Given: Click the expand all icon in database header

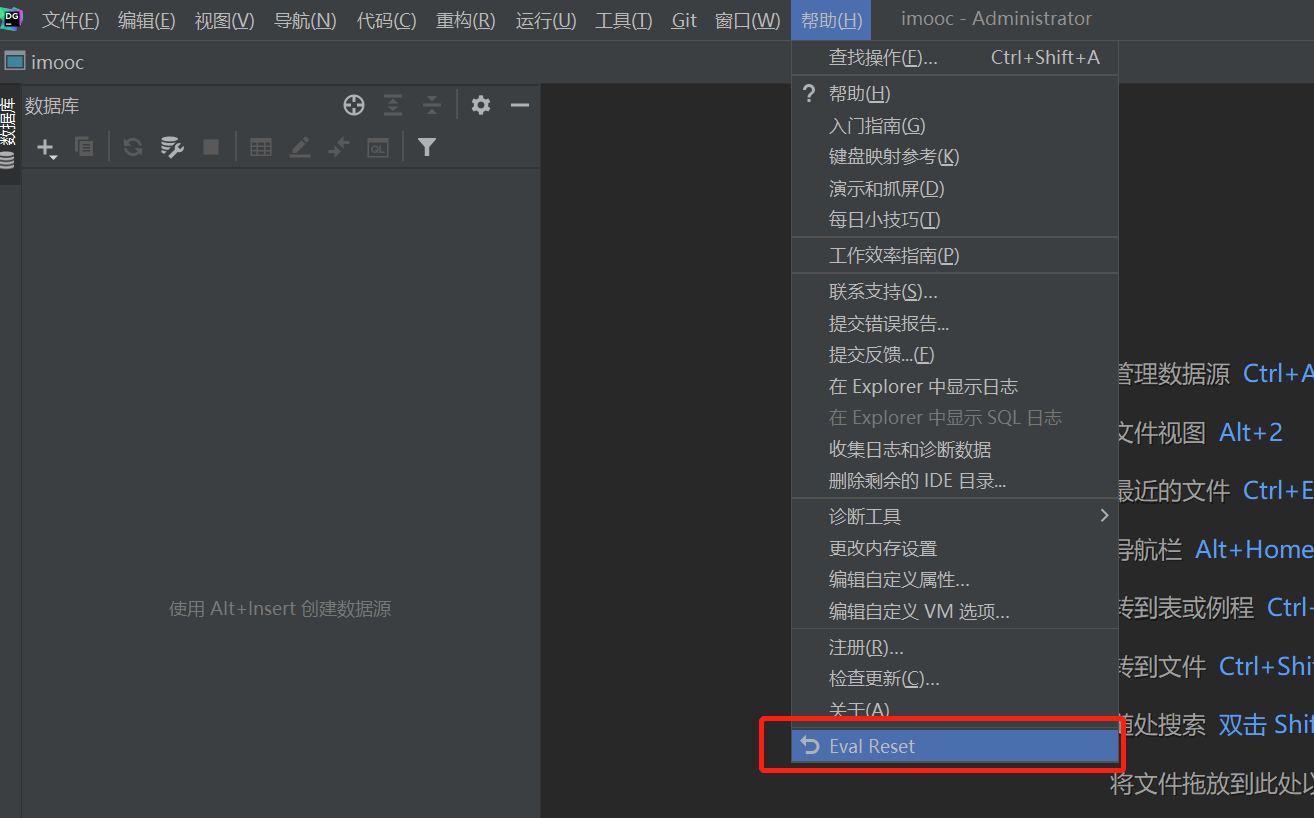Looking at the screenshot, I should click(x=393, y=105).
